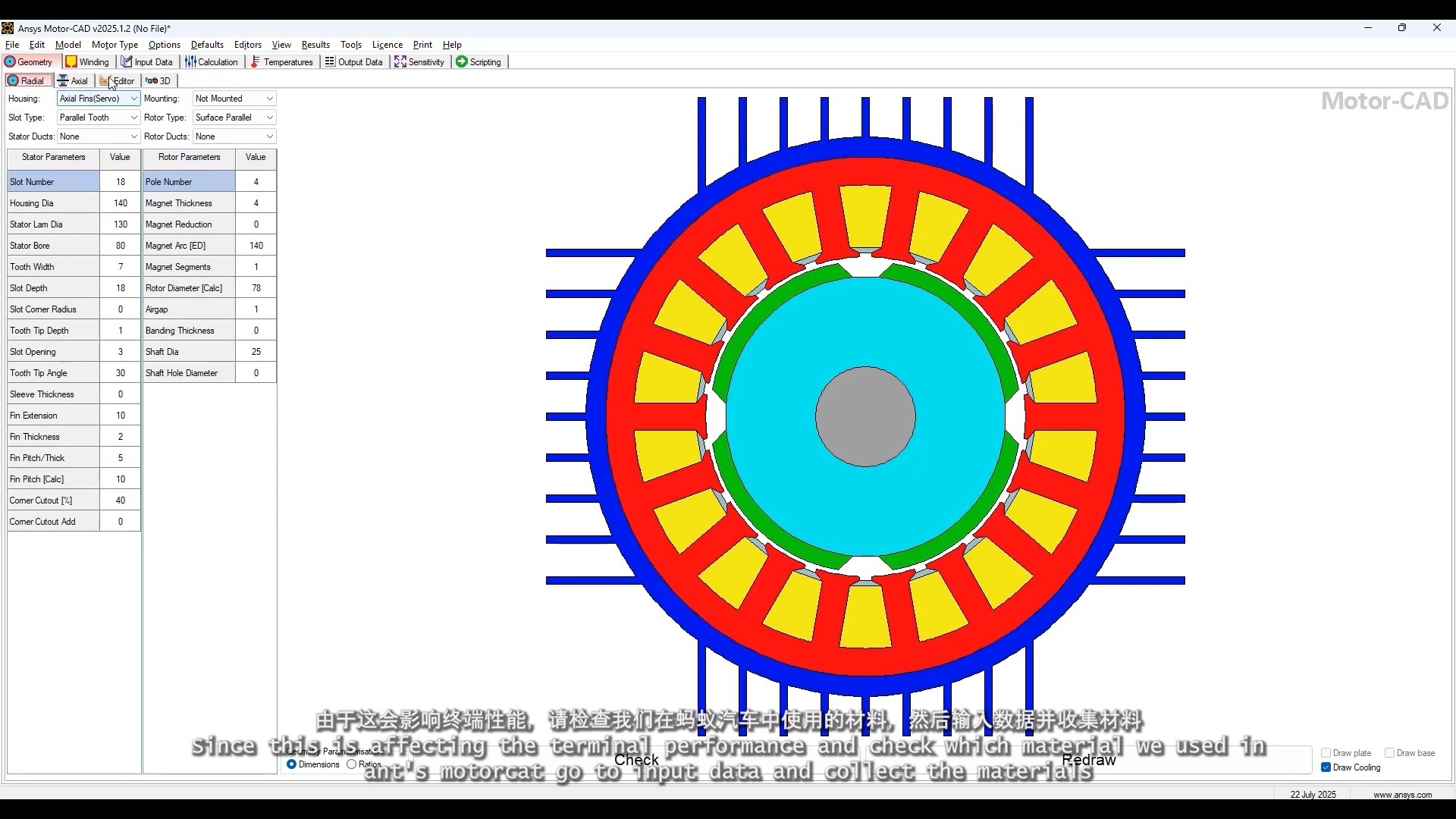The width and height of the screenshot is (1456, 819).
Task: Enable the Draw plate checkbox
Action: point(1326,753)
